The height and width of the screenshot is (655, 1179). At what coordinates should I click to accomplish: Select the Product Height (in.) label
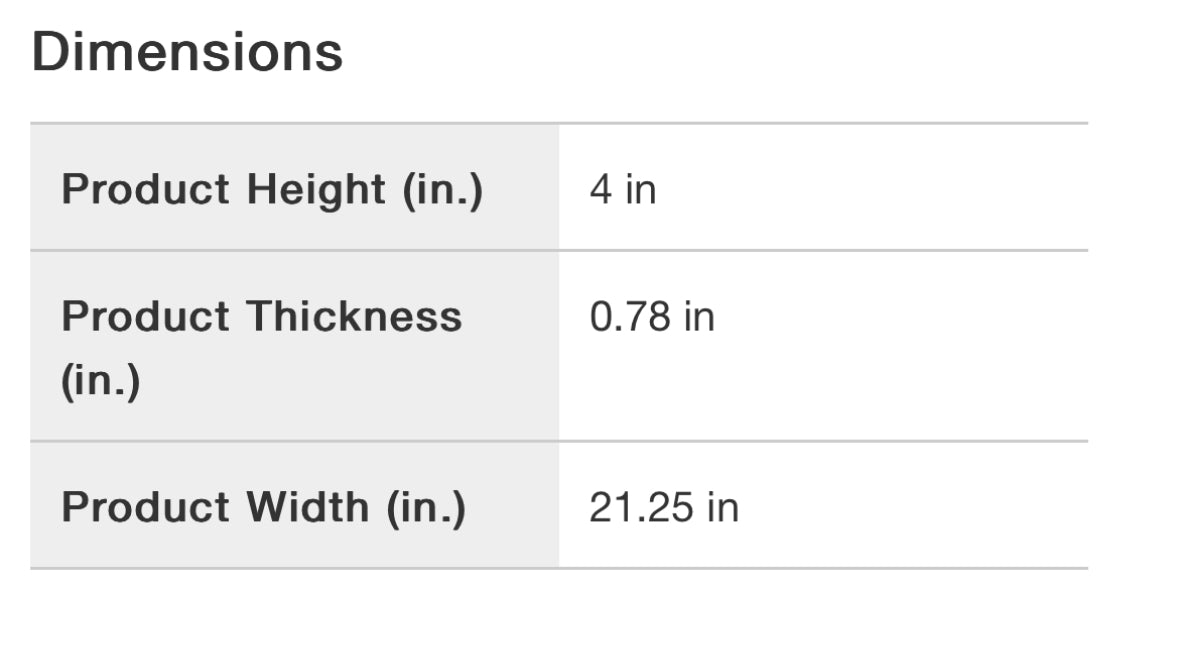click(x=272, y=189)
